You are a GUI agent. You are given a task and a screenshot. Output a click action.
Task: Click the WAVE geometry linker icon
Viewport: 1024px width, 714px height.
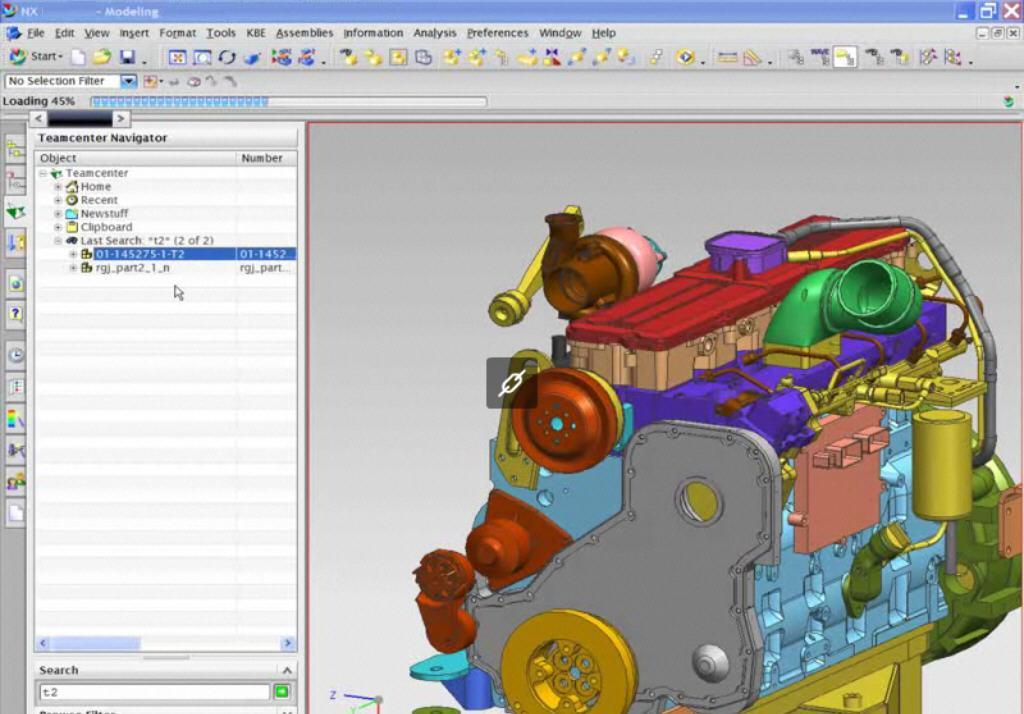tap(820, 57)
